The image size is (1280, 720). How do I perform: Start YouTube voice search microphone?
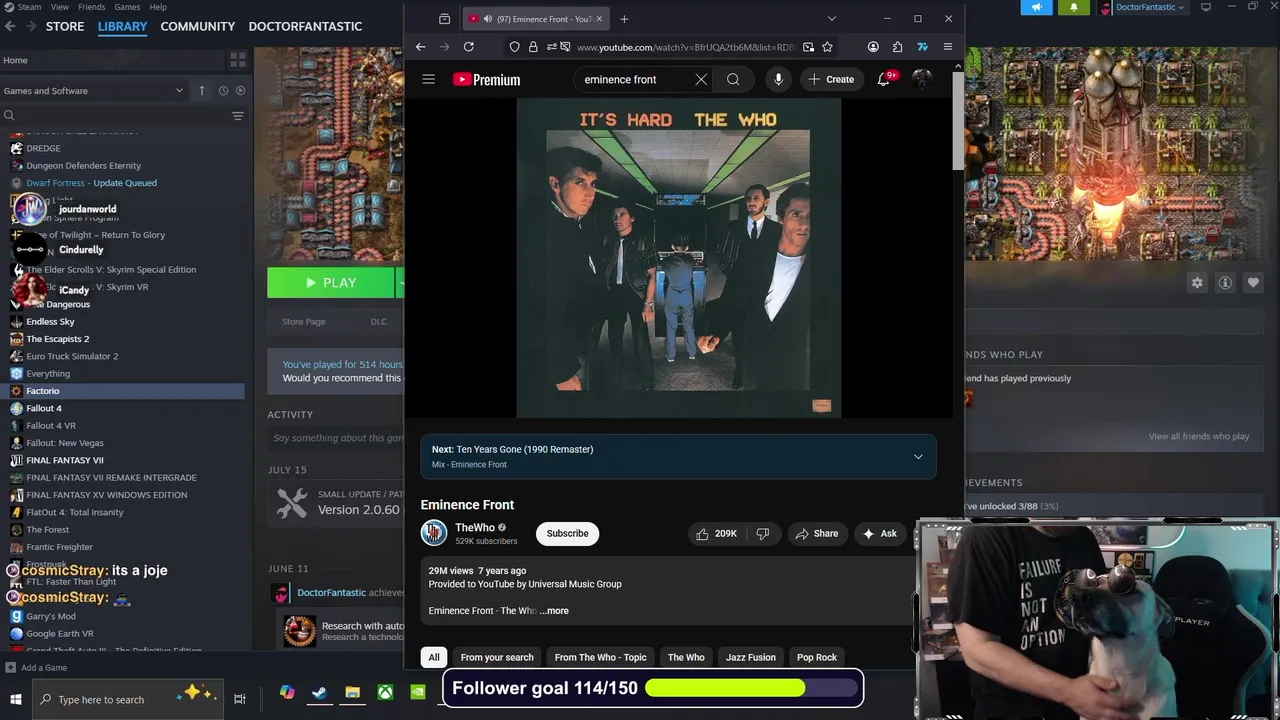[778, 79]
